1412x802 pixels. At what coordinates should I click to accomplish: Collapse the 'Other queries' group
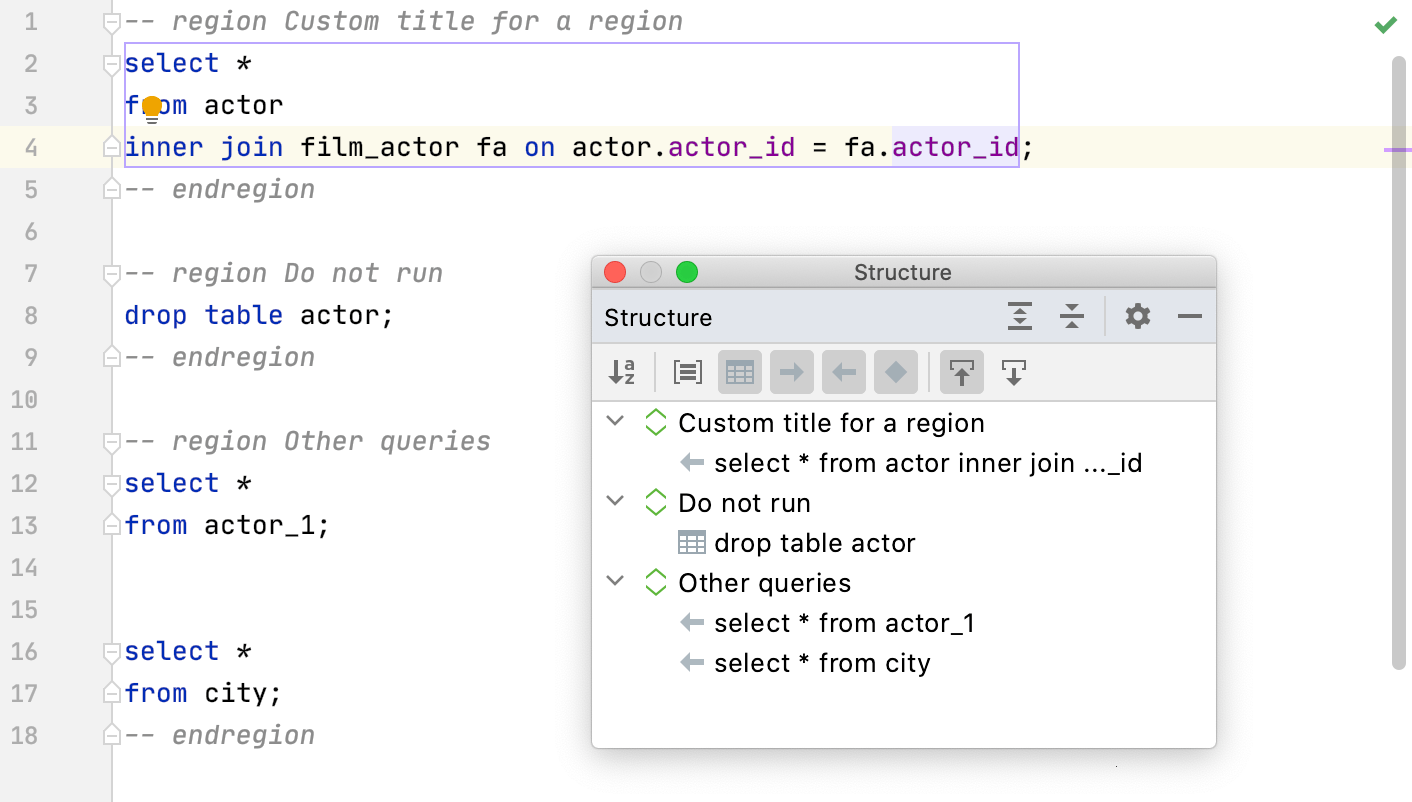(x=615, y=582)
